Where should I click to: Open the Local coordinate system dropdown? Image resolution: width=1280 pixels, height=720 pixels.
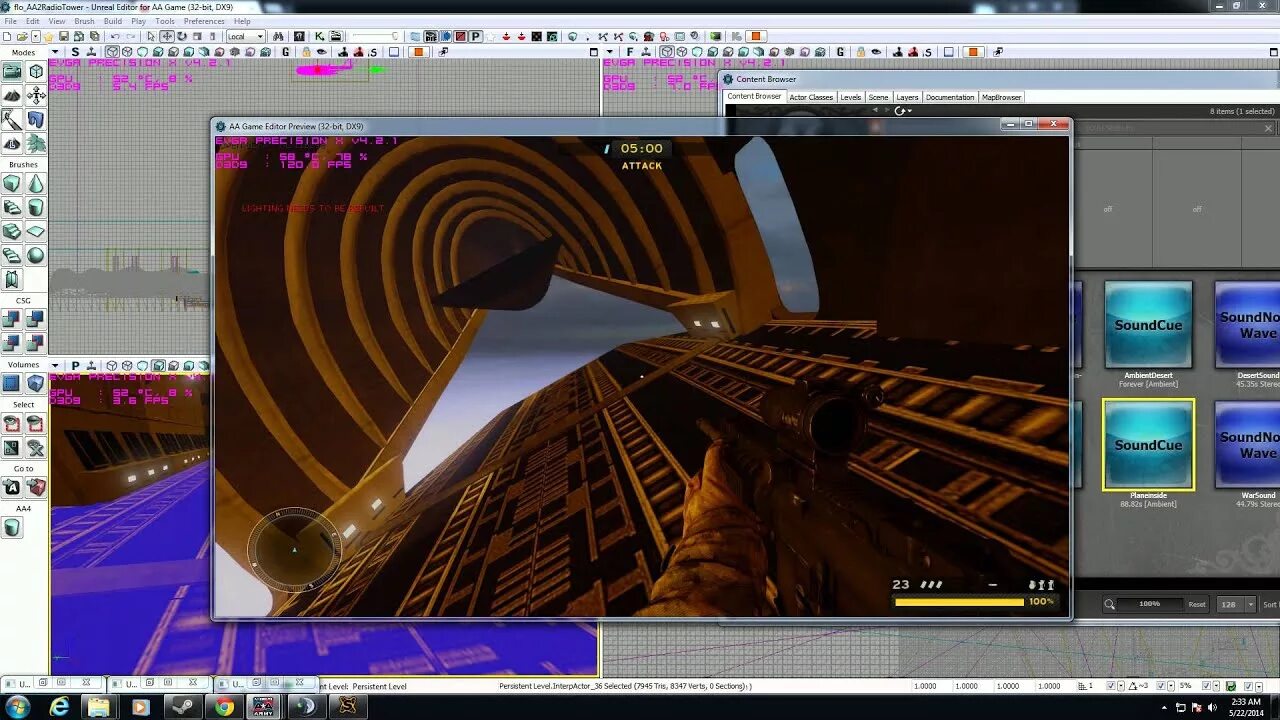tap(245, 37)
